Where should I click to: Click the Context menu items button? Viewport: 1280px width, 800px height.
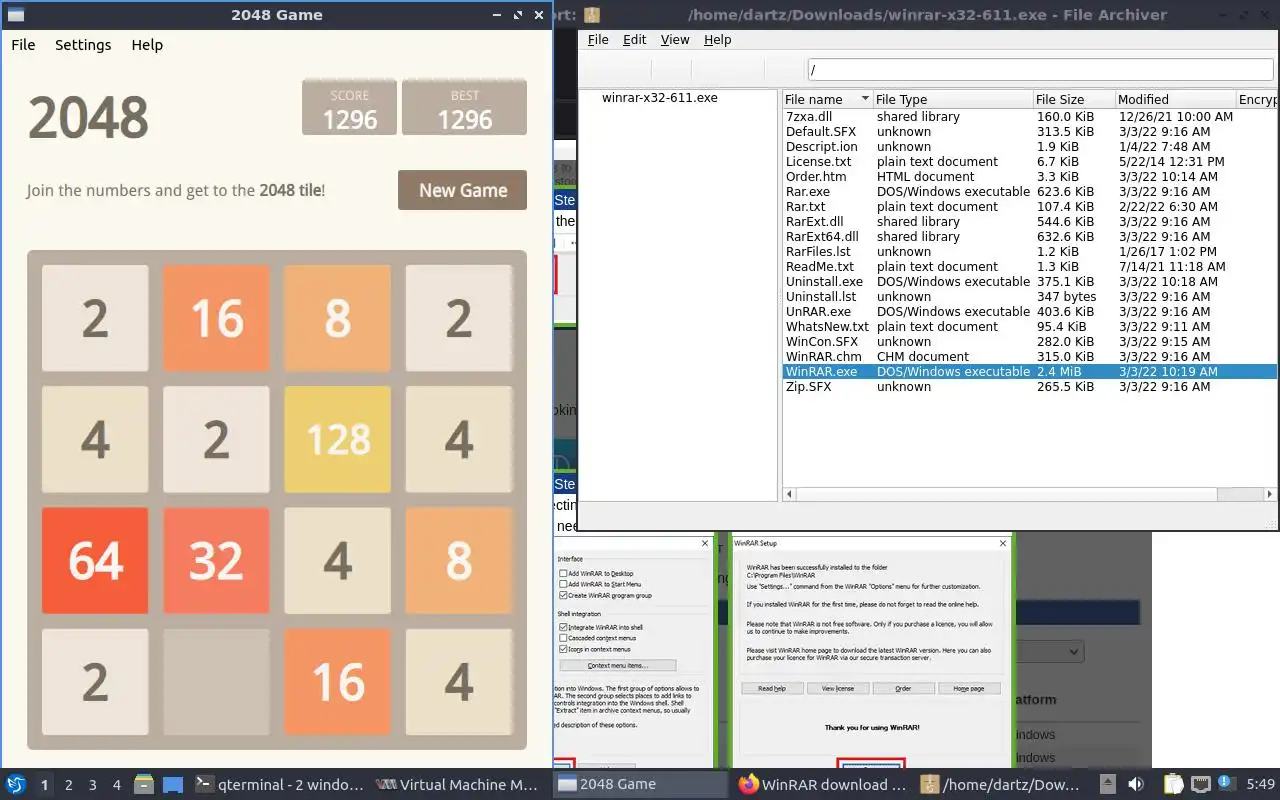tap(618, 666)
